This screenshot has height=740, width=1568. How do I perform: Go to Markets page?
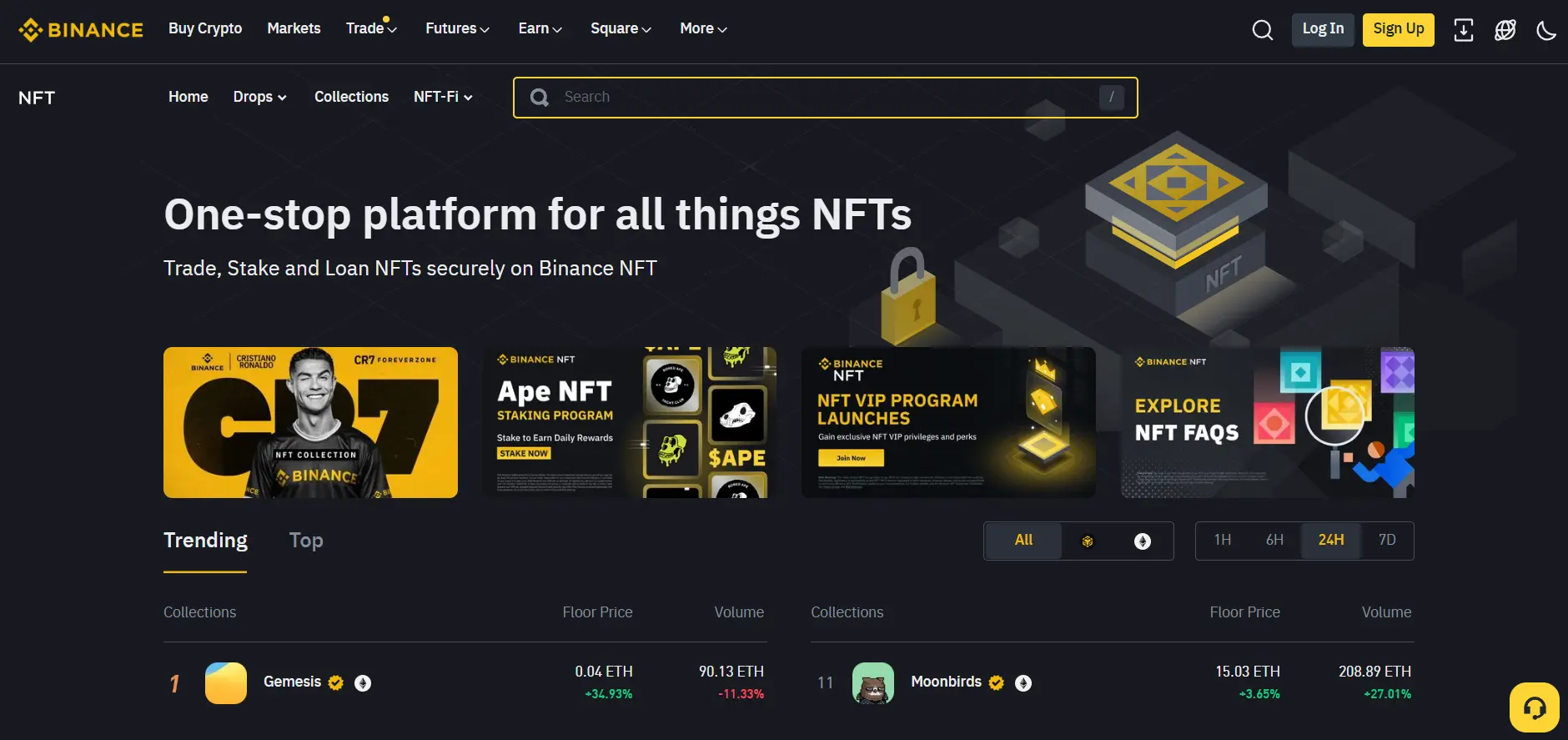tap(294, 28)
